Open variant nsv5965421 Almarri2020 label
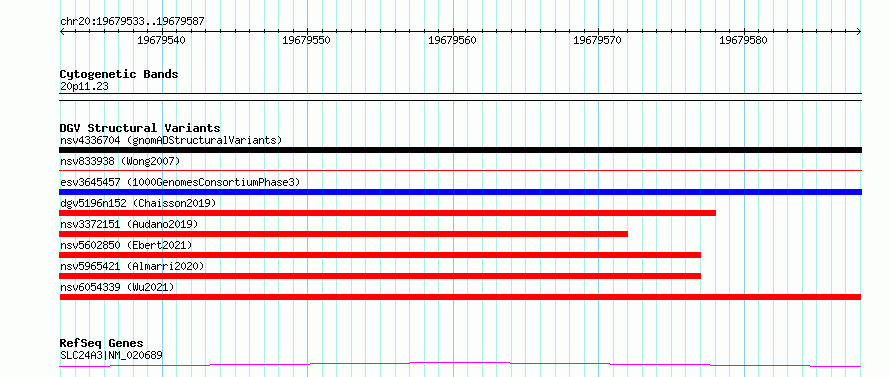The width and height of the screenshot is (890, 377). pos(132,266)
